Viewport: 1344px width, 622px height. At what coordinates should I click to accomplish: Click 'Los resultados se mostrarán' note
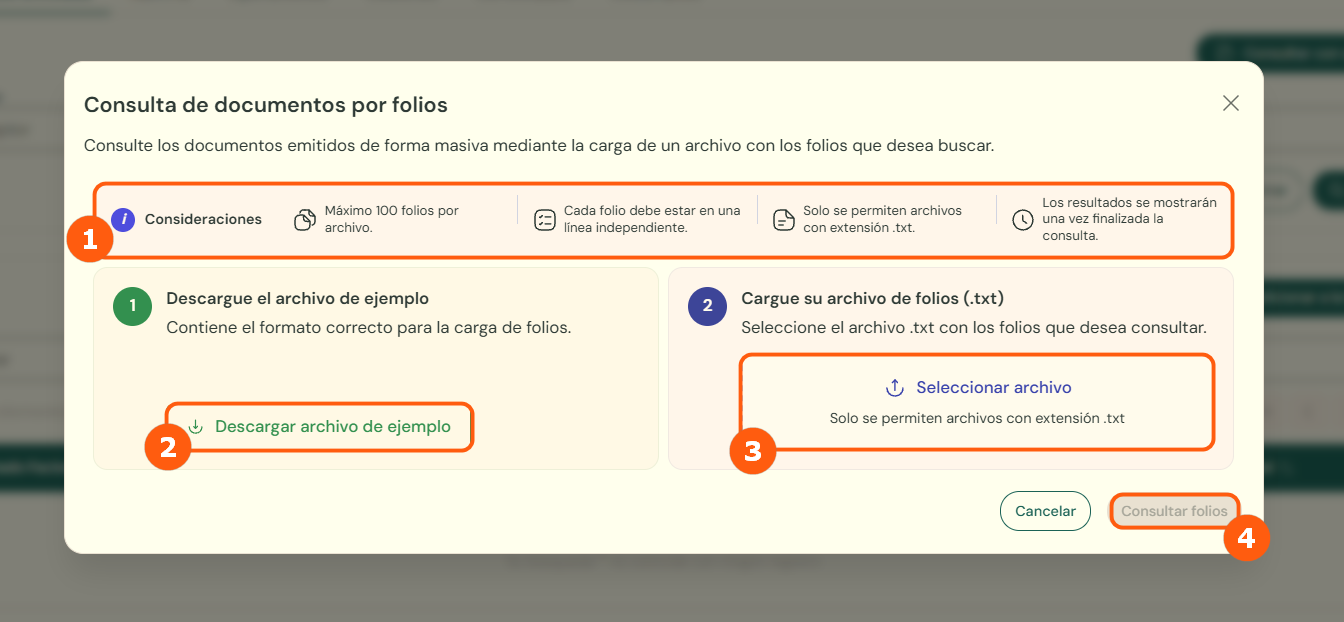coord(1129,219)
